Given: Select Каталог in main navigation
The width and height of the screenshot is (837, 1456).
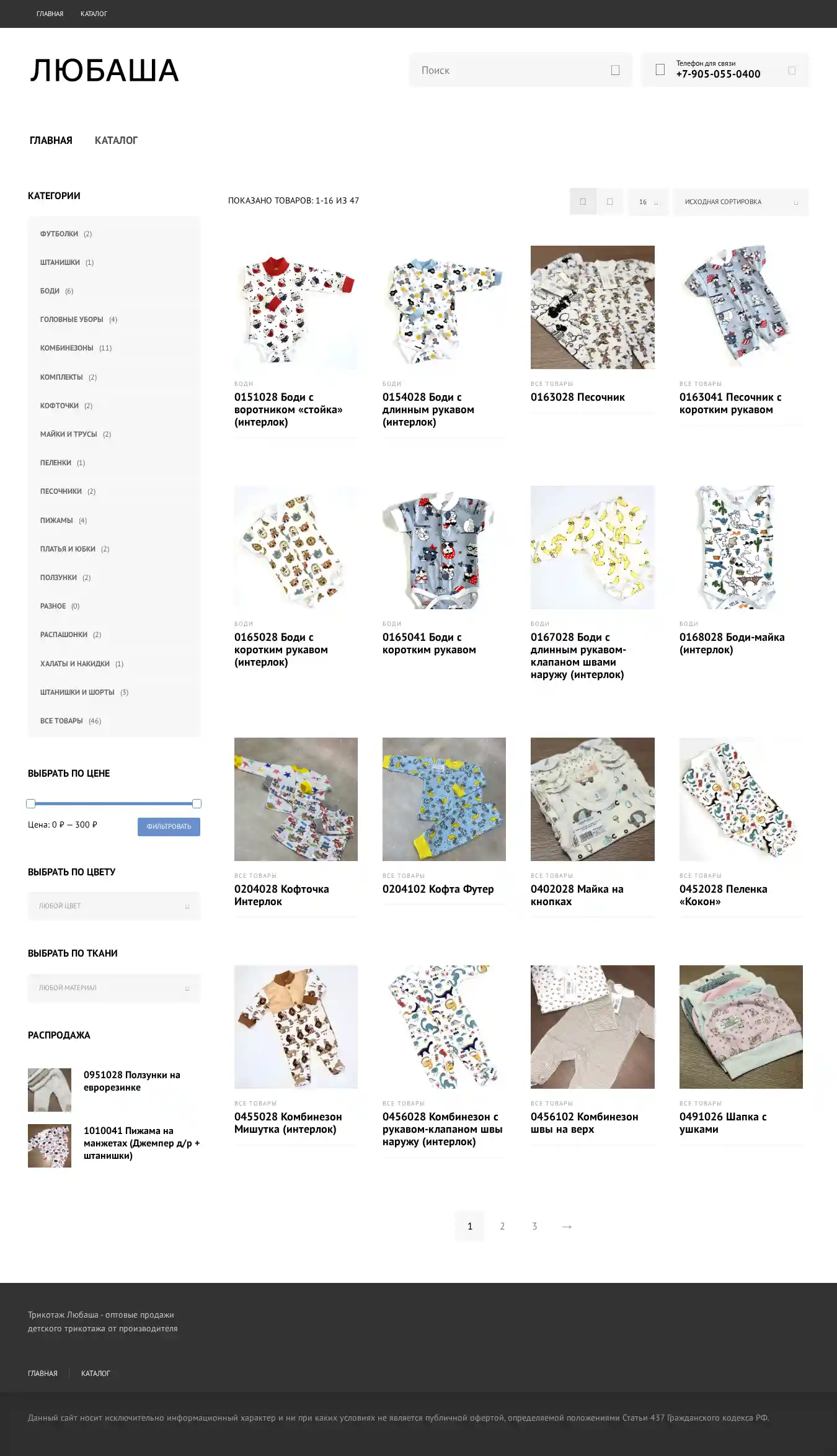Looking at the screenshot, I should [116, 141].
